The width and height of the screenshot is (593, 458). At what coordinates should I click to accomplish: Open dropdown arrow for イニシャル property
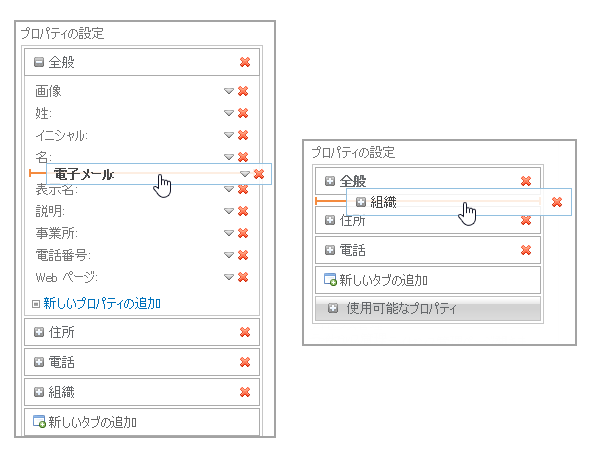229,135
